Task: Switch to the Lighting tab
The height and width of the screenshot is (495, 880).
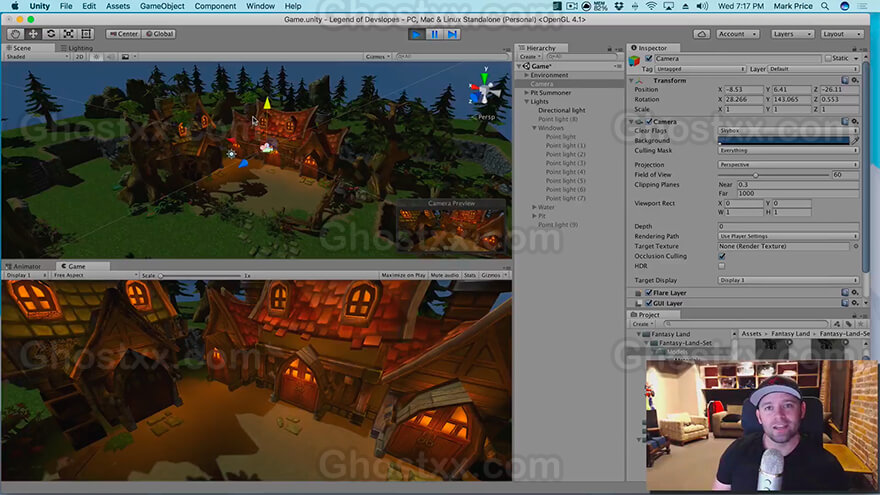Action: pyautogui.click(x=77, y=48)
